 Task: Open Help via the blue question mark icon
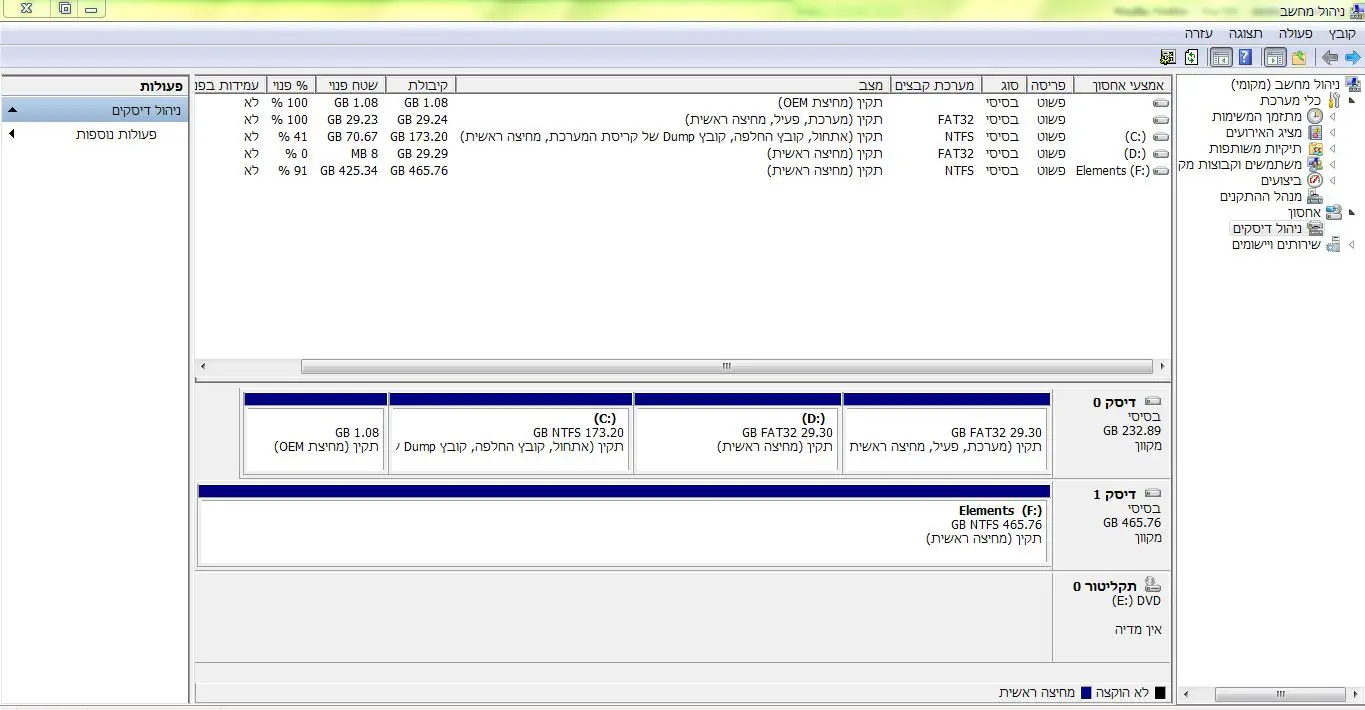pos(1245,58)
